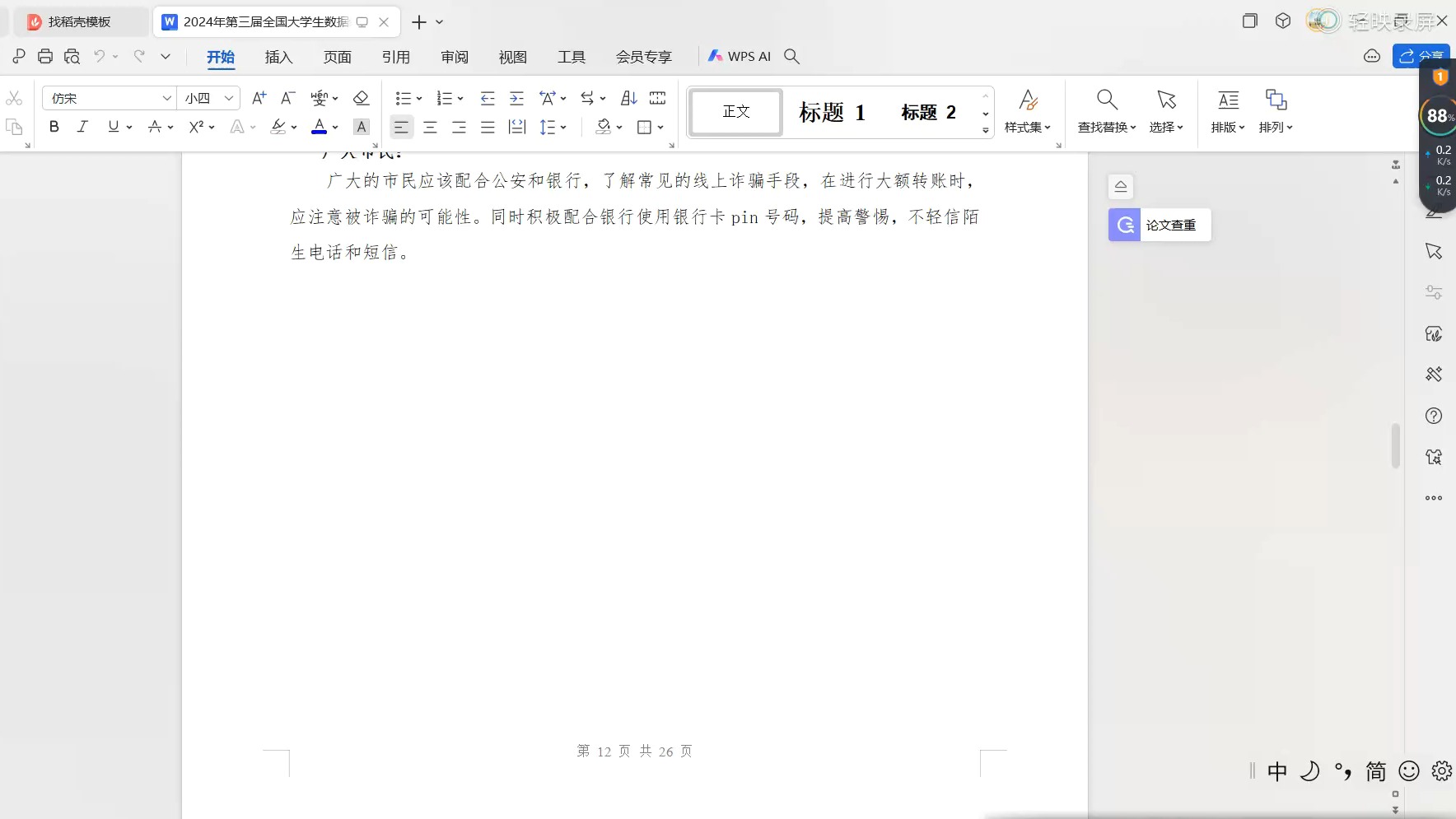Open the font name dropdown
This screenshot has height=819, width=1456.
coord(167,98)
